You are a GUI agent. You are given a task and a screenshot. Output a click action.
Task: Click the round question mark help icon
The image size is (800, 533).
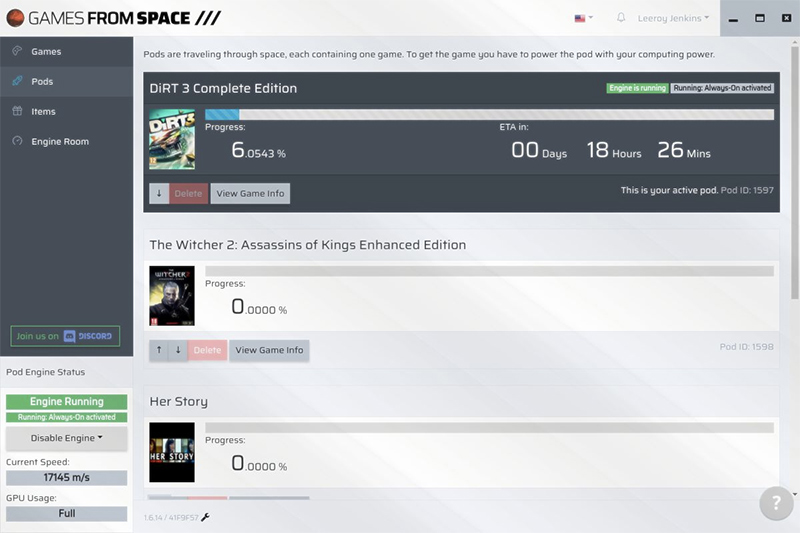pos(776,503)
